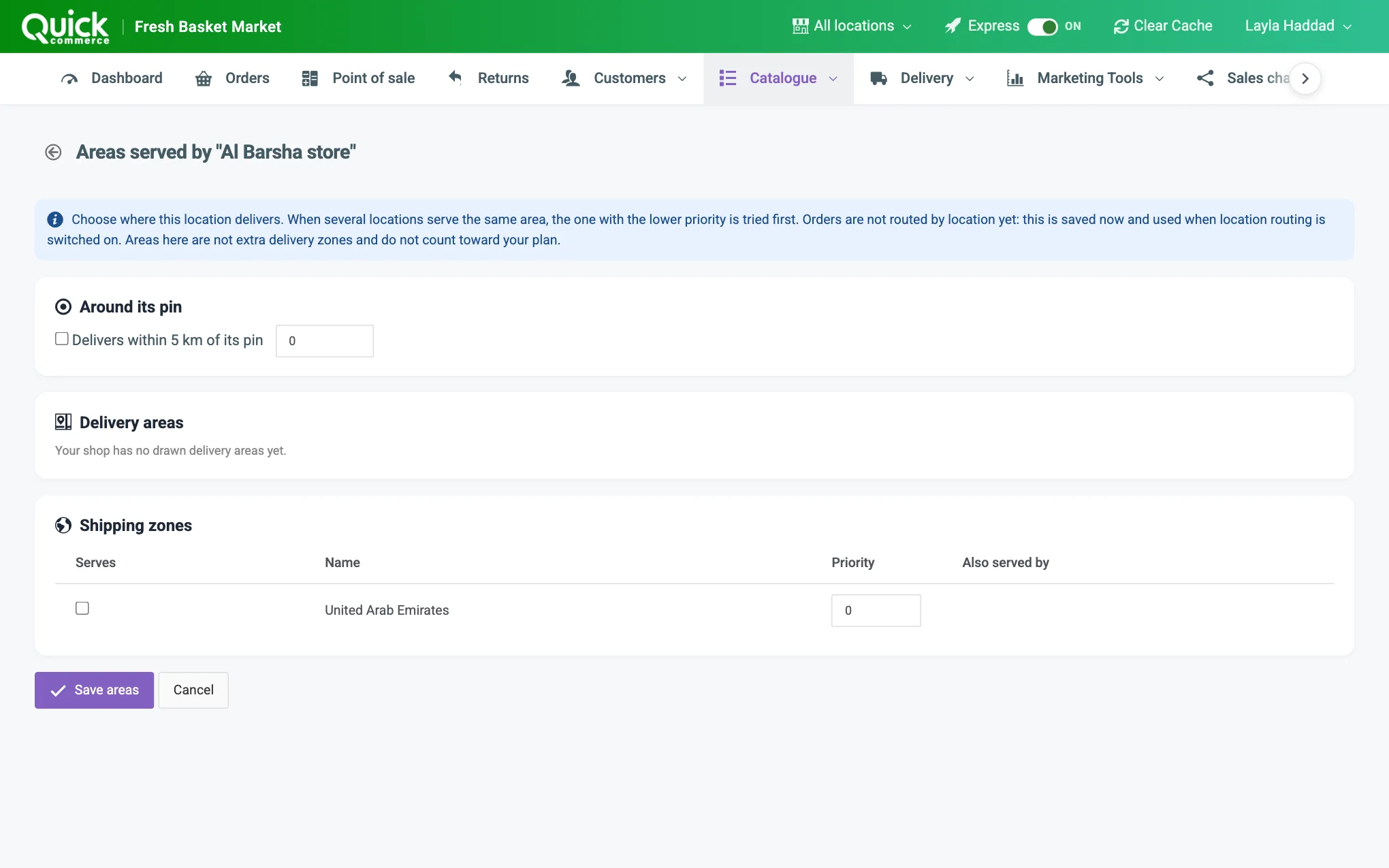
Task: Click the Fresh Basket Market store name
Action: click(208, 27)
